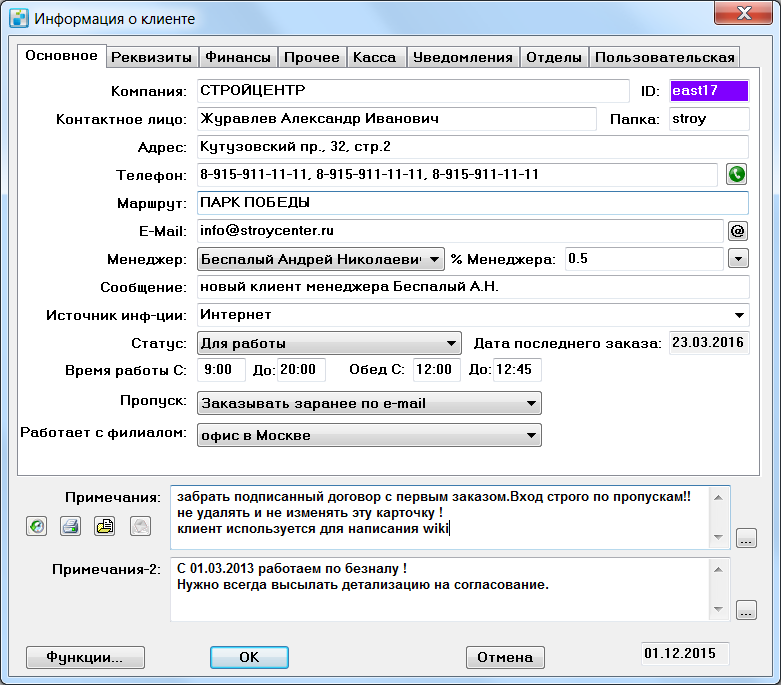Click the grayed envelope icon

(x=140, y=526)
